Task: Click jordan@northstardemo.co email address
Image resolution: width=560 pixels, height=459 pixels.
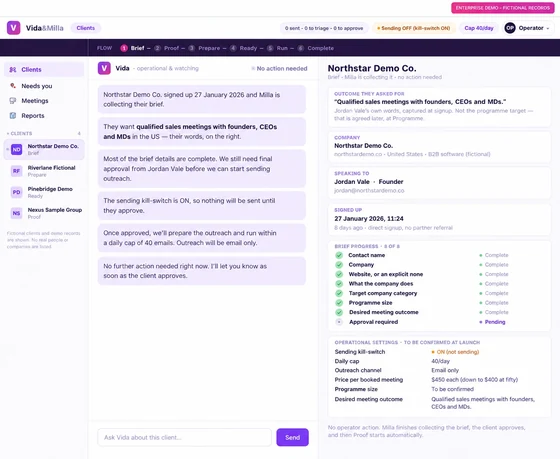Action: [x=369, y=191]
